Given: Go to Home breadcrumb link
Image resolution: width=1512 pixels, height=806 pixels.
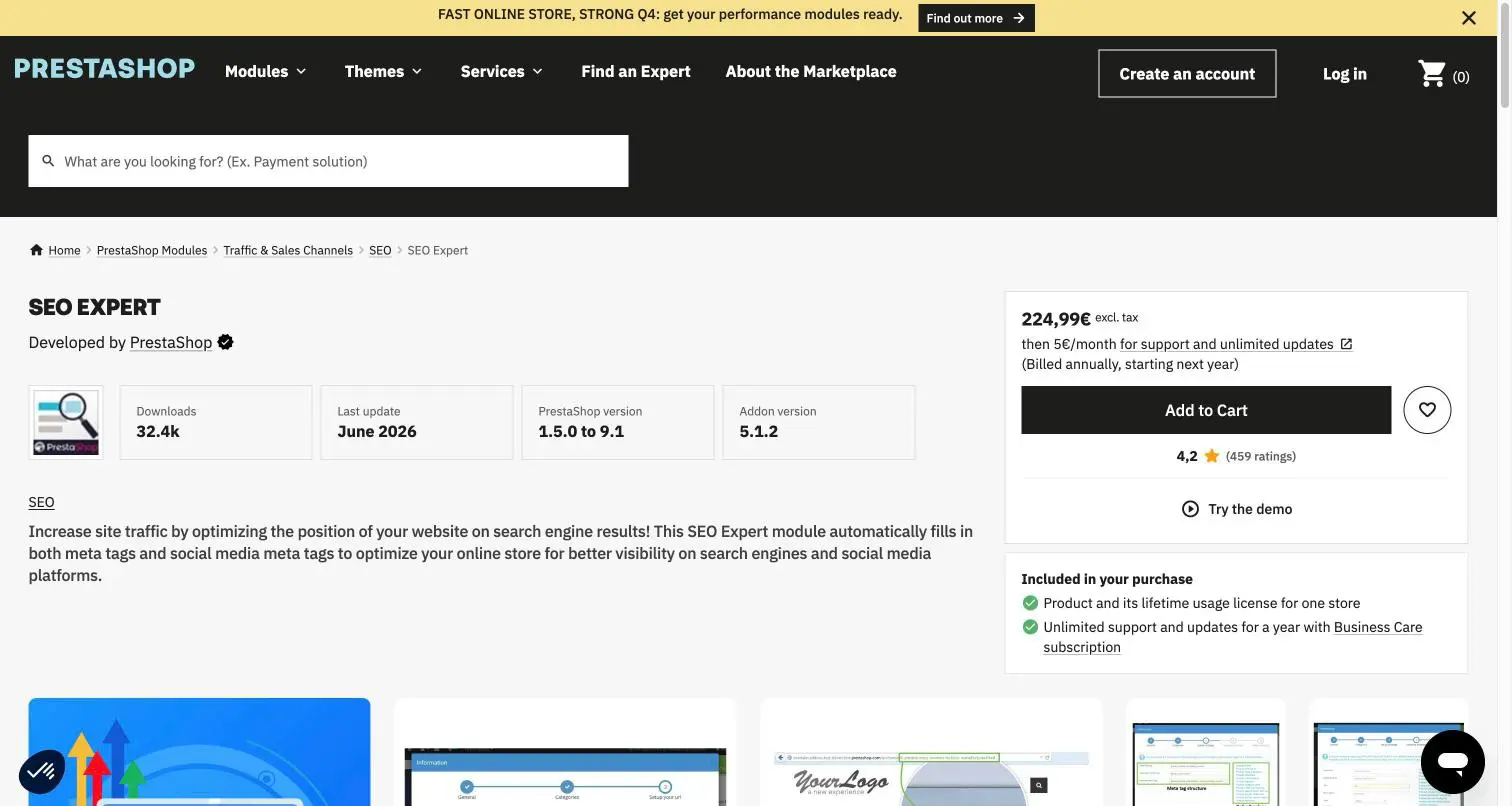Looking at the screenshot, I should (x=64, y=250).
